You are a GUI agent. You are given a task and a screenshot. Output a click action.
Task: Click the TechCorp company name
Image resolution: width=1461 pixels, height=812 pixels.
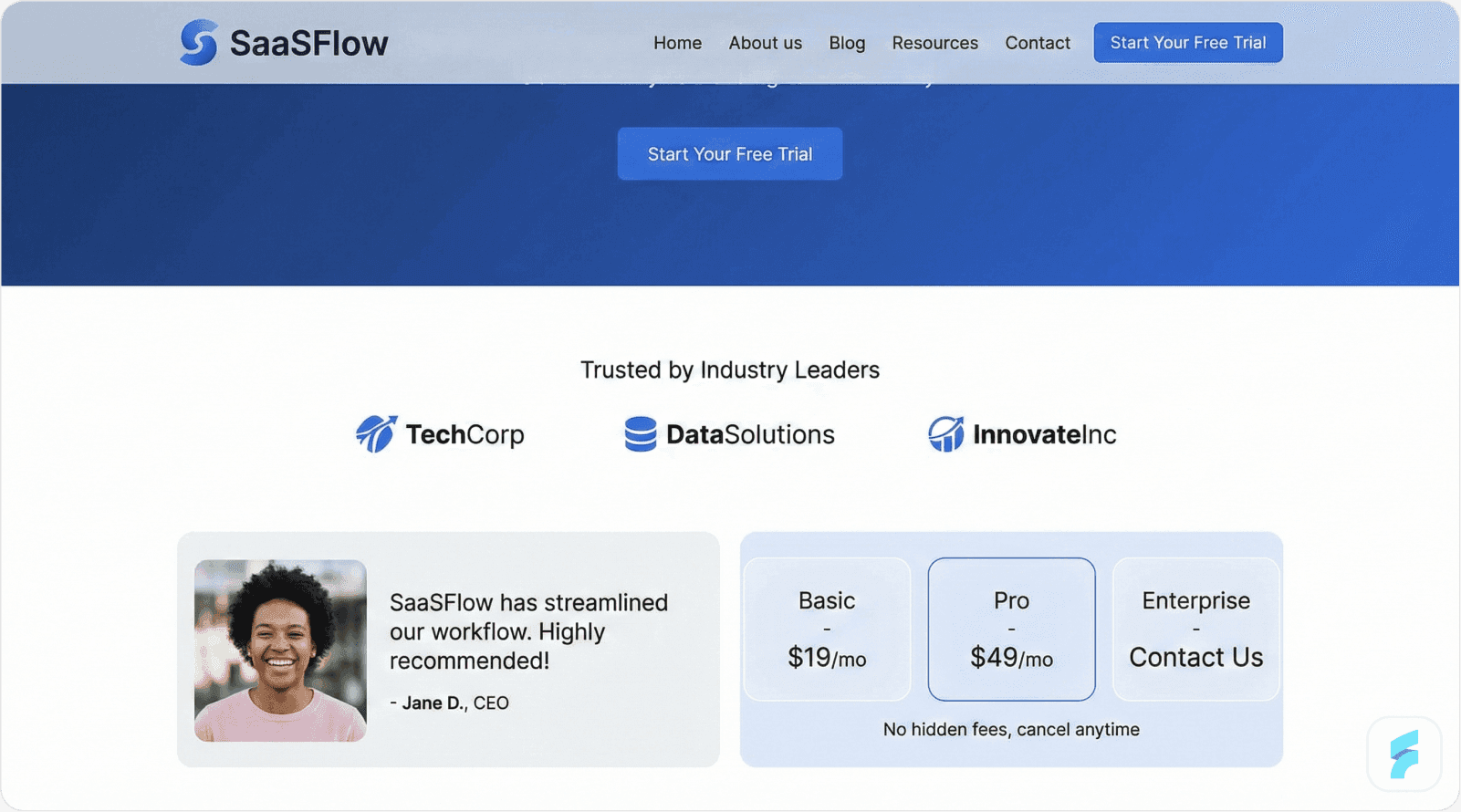(x=464, y=434)
